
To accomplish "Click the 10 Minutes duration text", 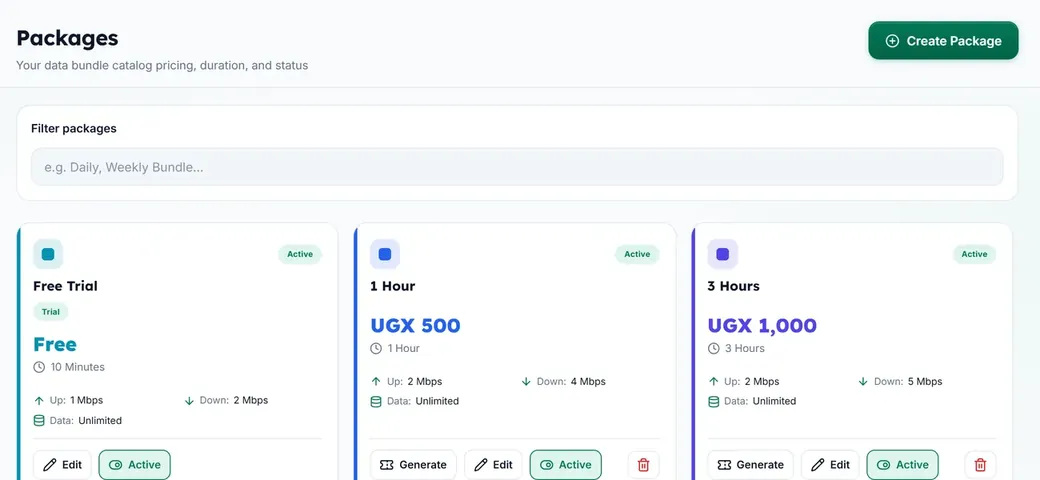I will point(78,367).
